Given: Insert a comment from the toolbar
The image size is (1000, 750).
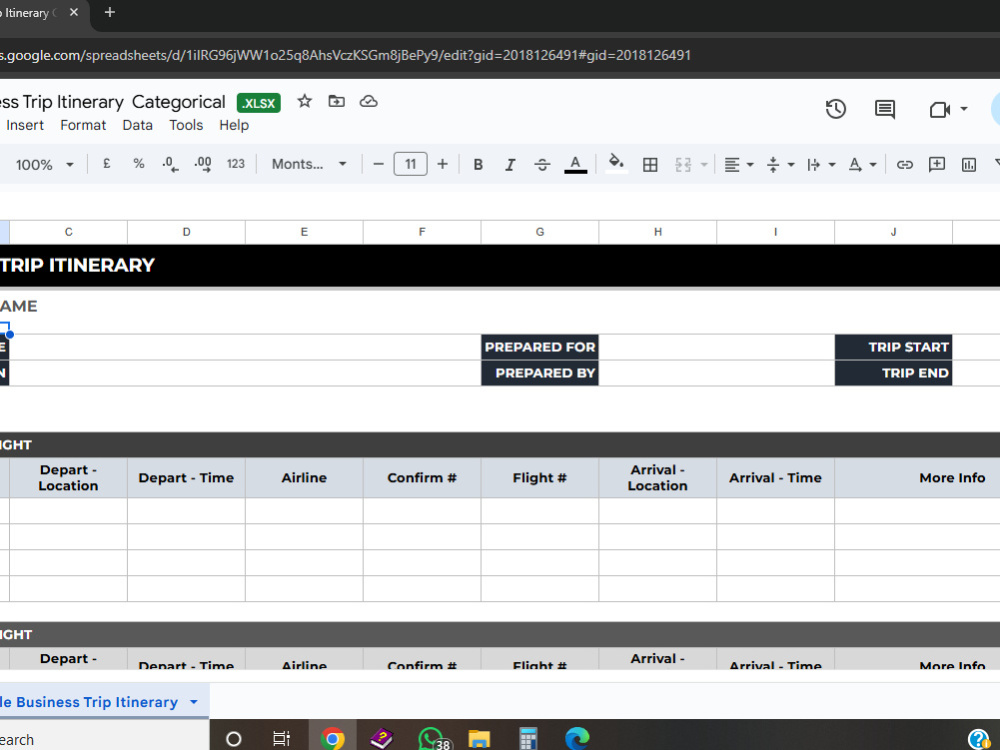Looking at the screenshot, I should (936, 165).
